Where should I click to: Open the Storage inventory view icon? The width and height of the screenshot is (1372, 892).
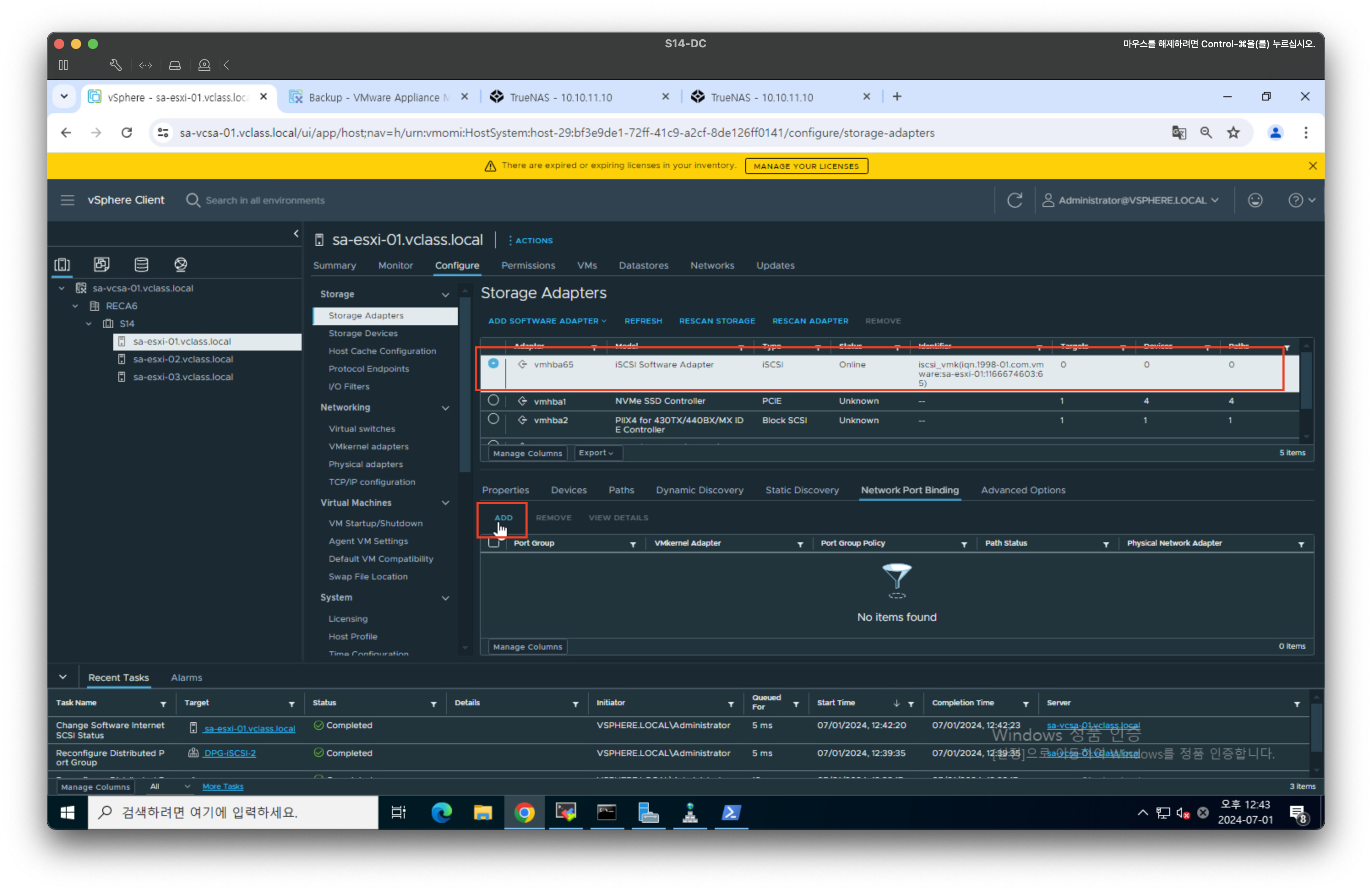click(141, 264)
